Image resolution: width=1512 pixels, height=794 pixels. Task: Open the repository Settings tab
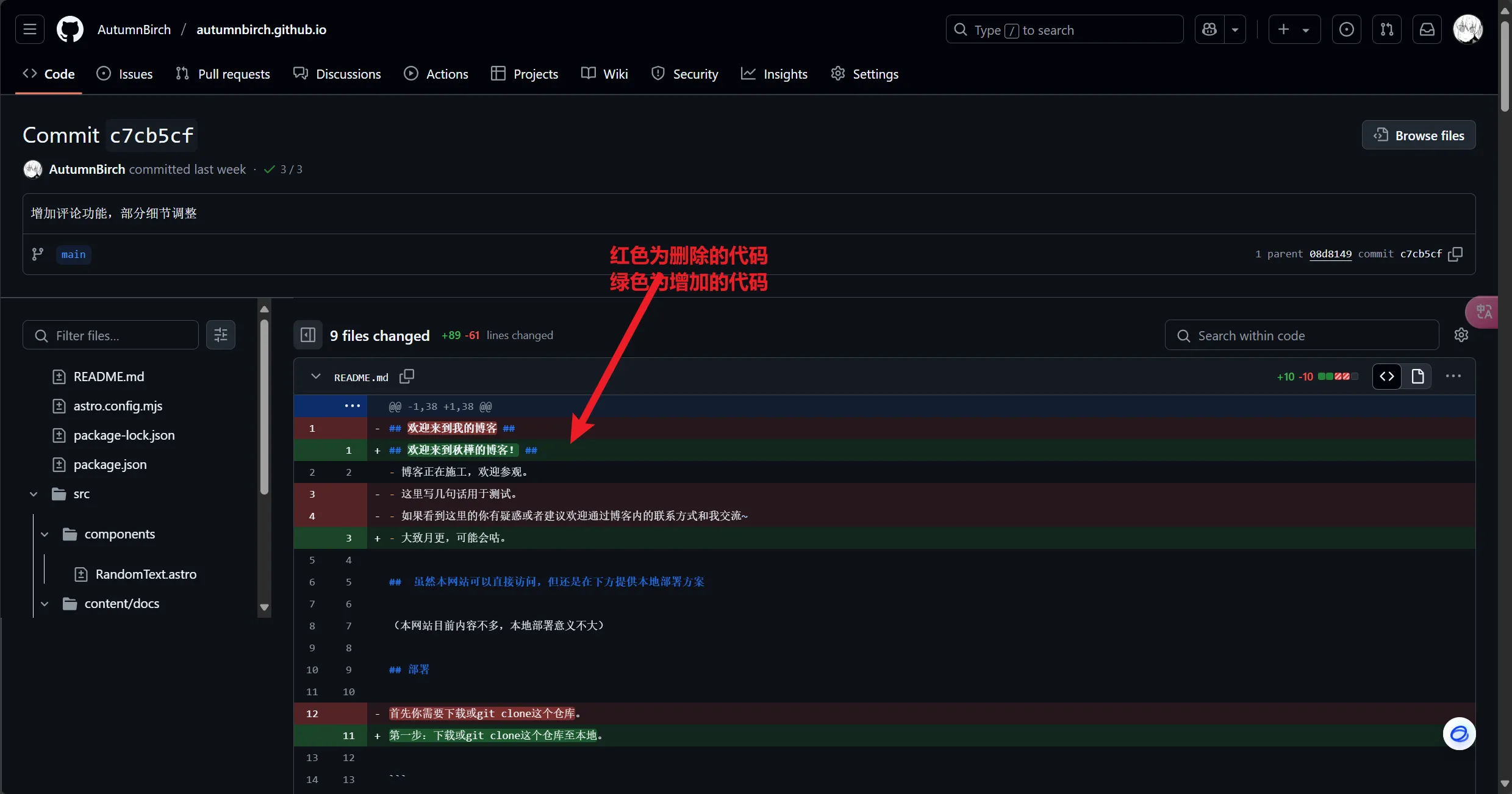pyautogui.click(x=865, y=74)
